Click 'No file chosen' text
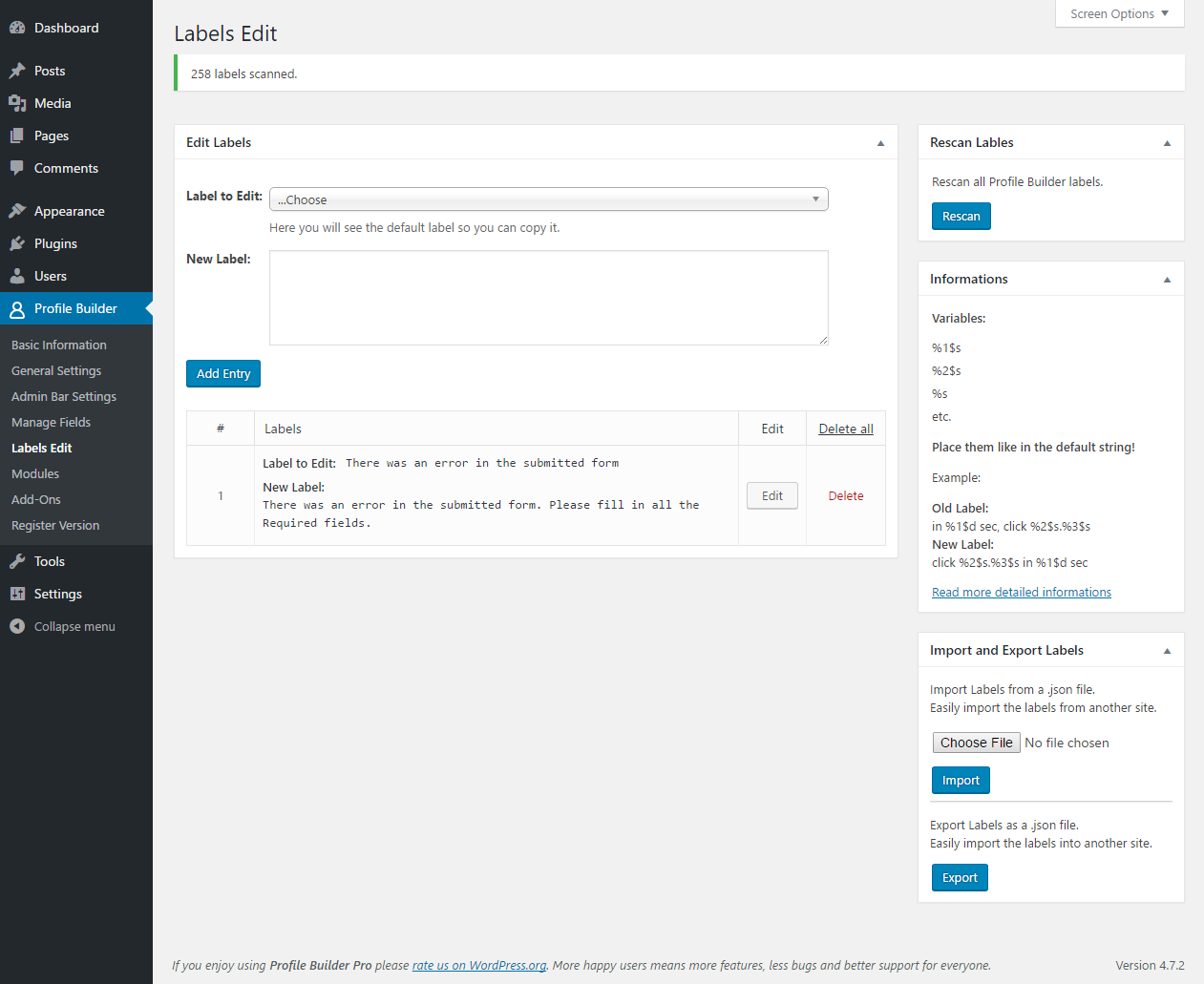 click(1067, 743)
